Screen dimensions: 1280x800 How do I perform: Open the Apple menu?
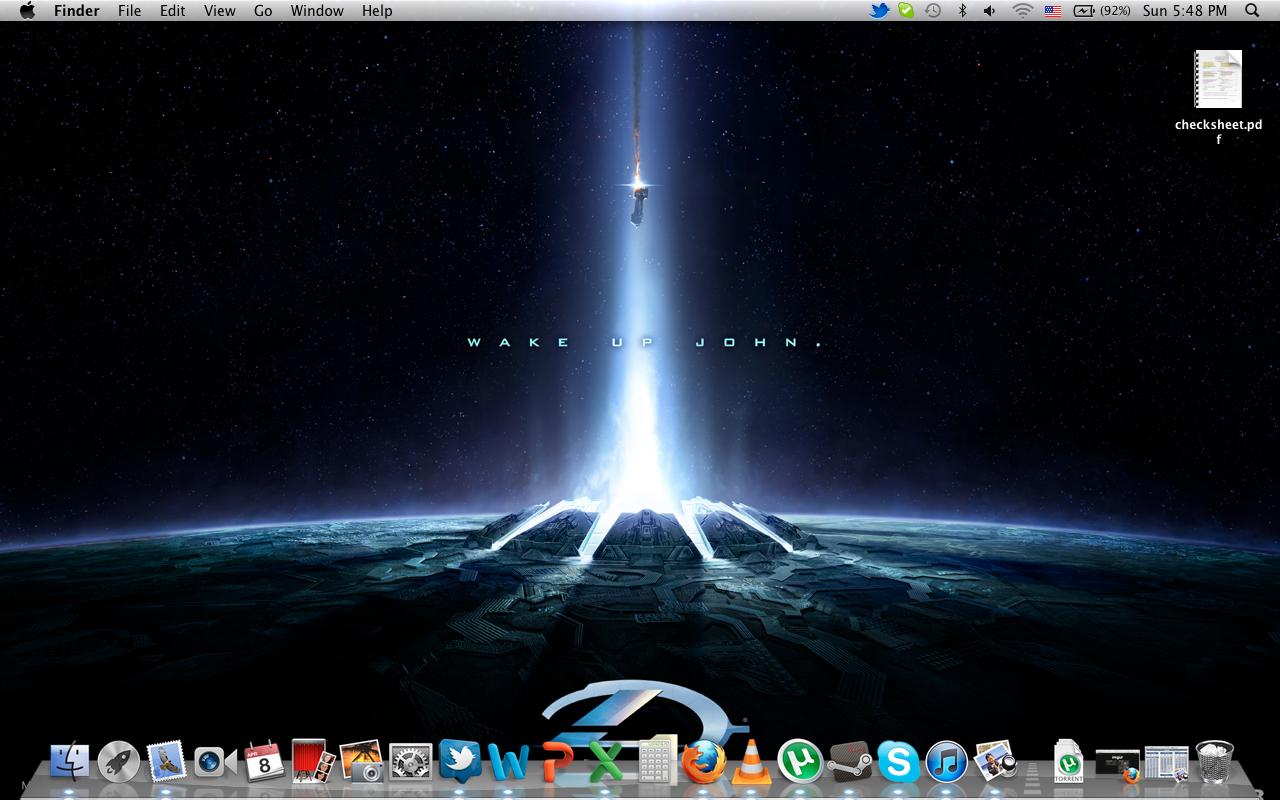pyautogui.click(x=27, y=11)
